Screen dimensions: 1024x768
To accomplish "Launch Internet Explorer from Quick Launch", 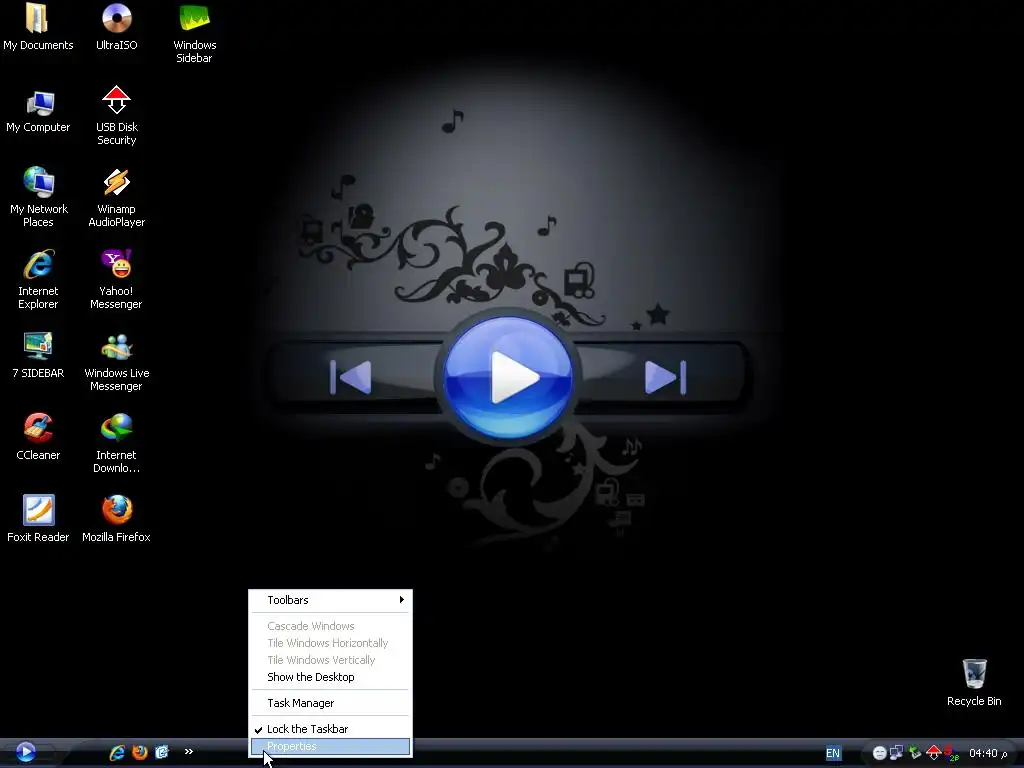I will coord(117,752).
